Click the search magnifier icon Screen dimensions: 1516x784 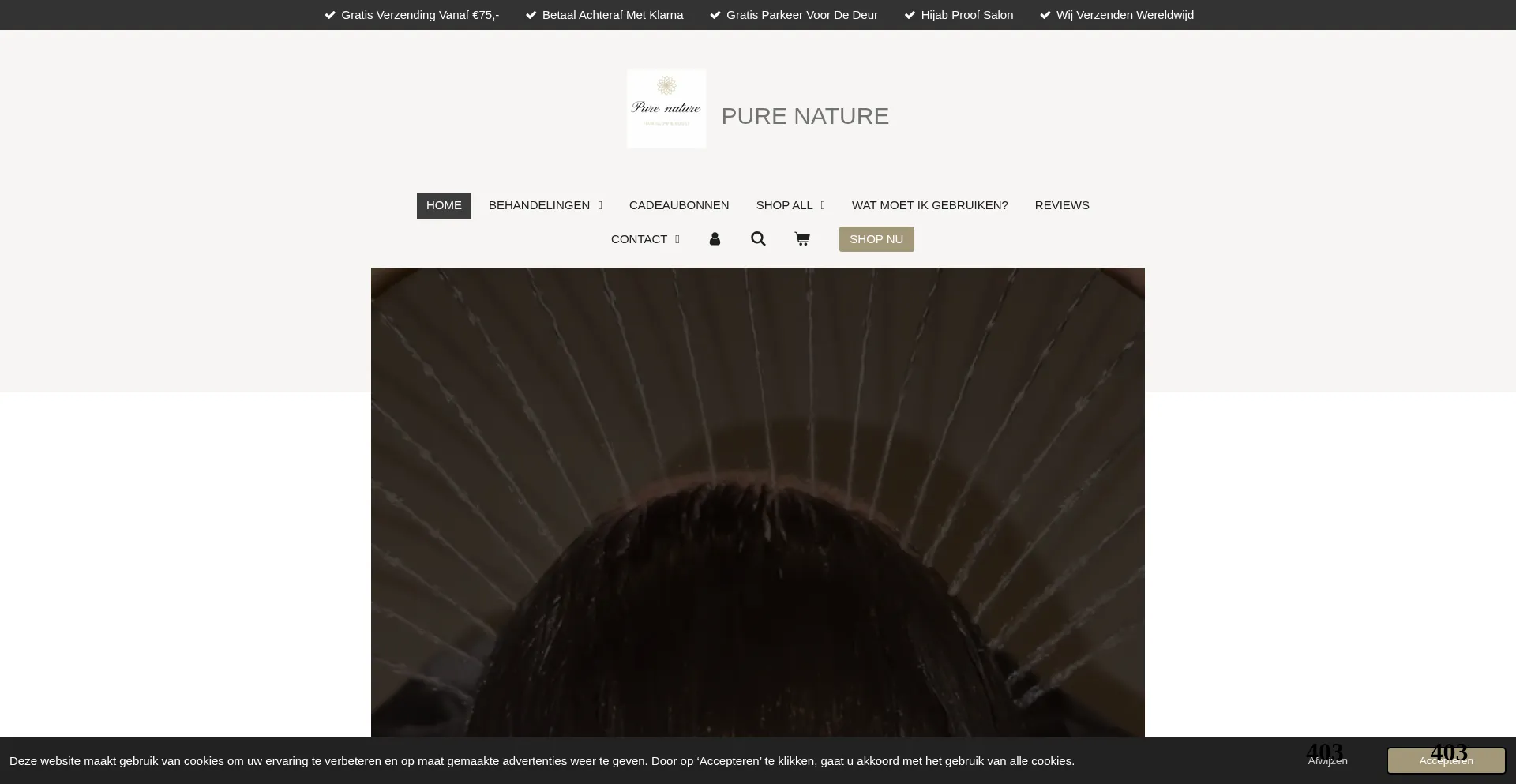coord(758,239)
